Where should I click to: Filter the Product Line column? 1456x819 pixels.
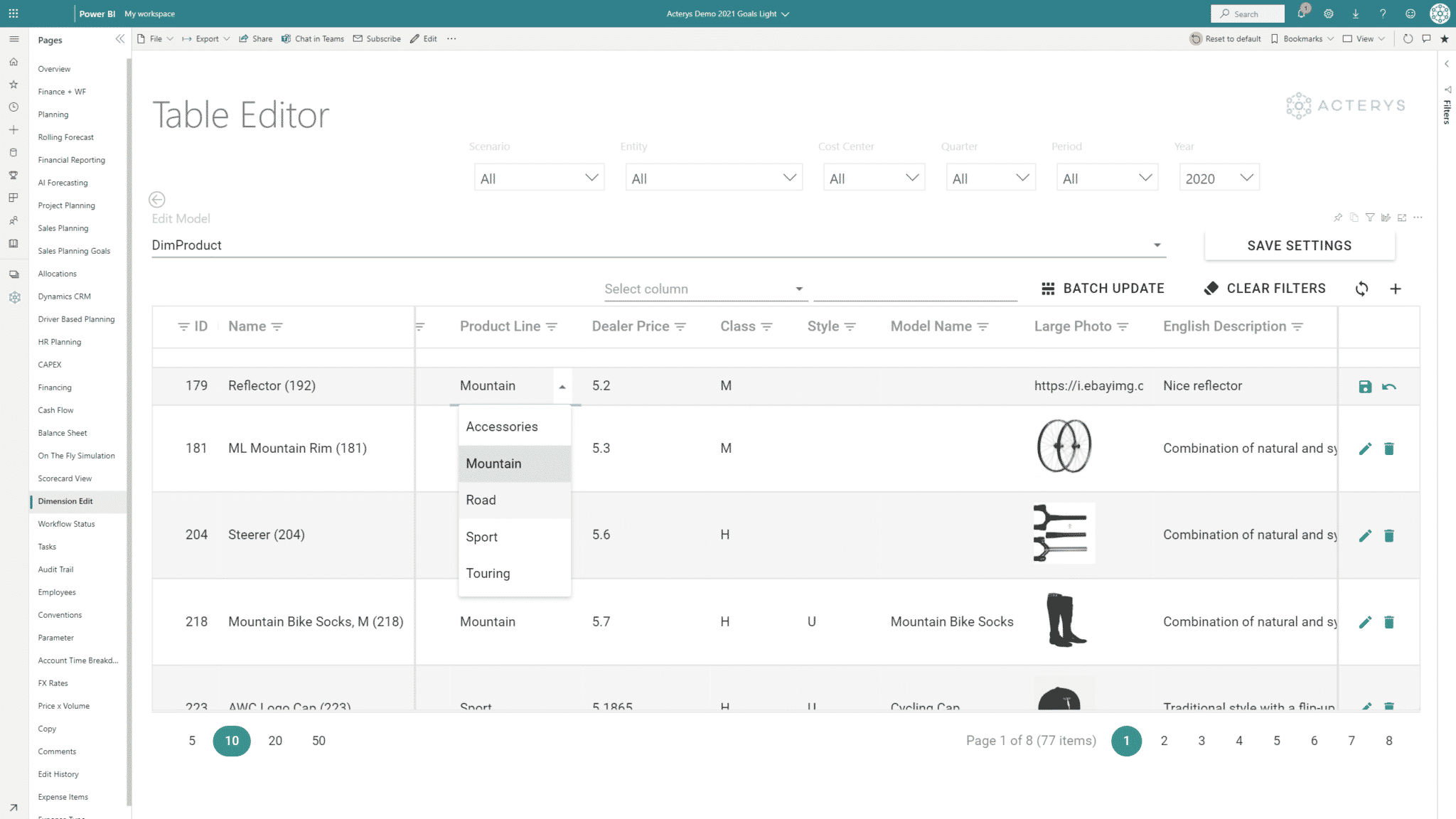552,326
